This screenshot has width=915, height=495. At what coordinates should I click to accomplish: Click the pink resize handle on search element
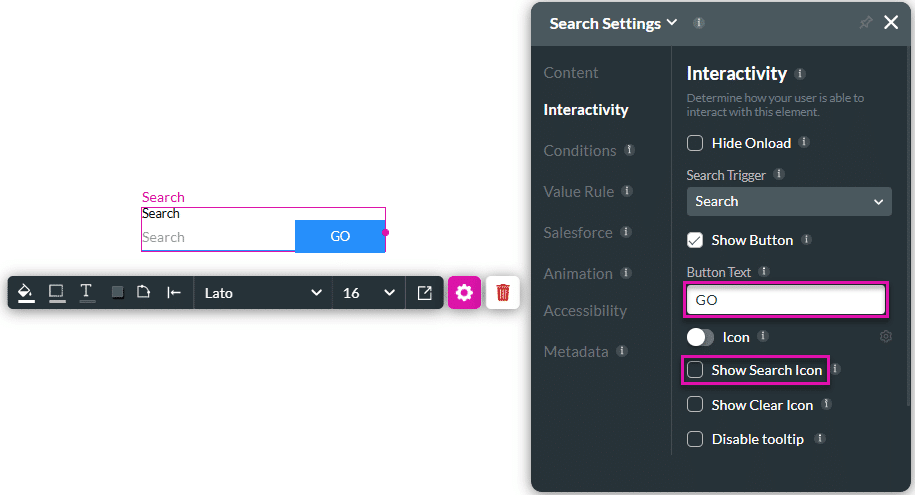(385, 232)
